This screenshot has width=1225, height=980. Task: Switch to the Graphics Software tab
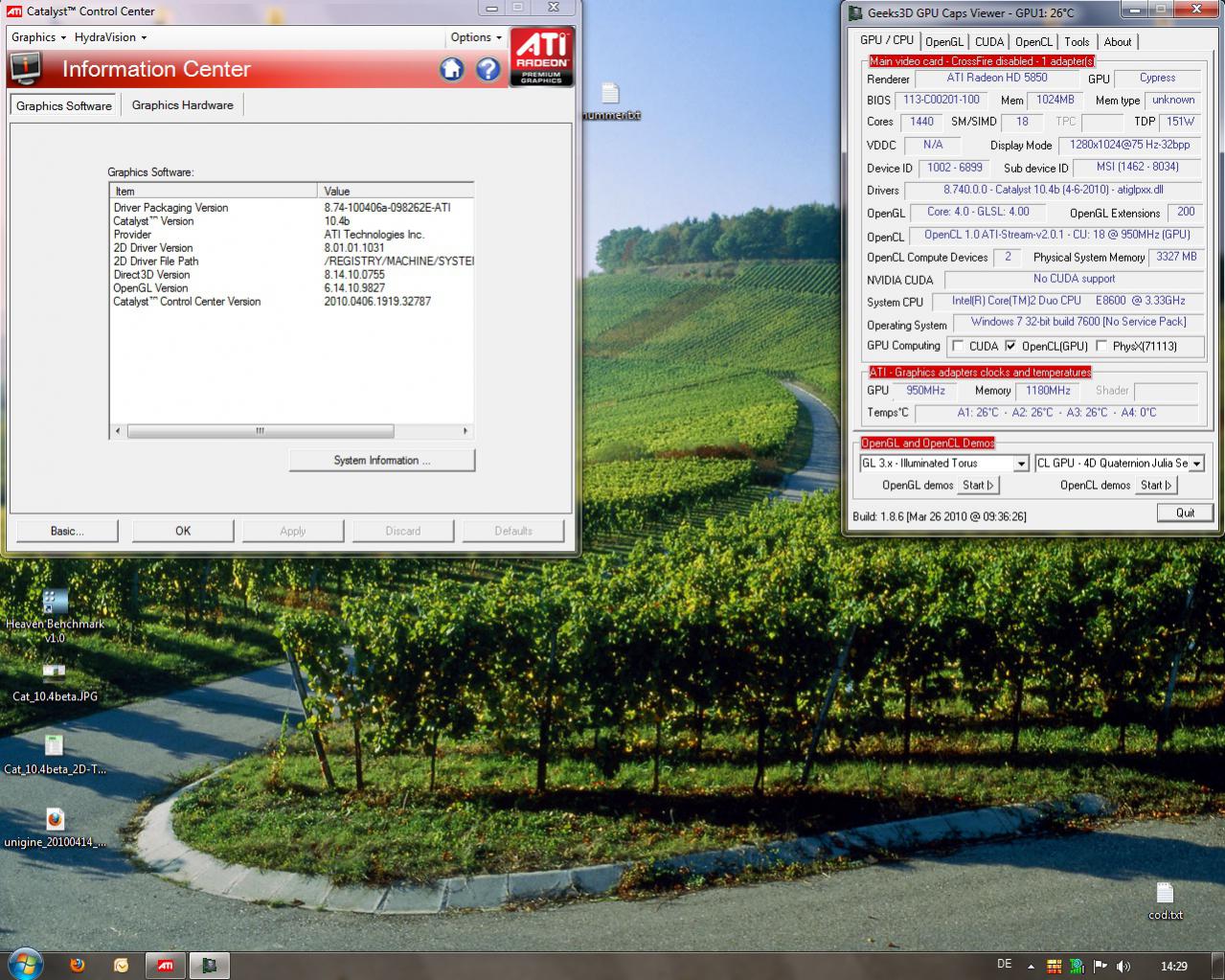(x=64, y=105)
